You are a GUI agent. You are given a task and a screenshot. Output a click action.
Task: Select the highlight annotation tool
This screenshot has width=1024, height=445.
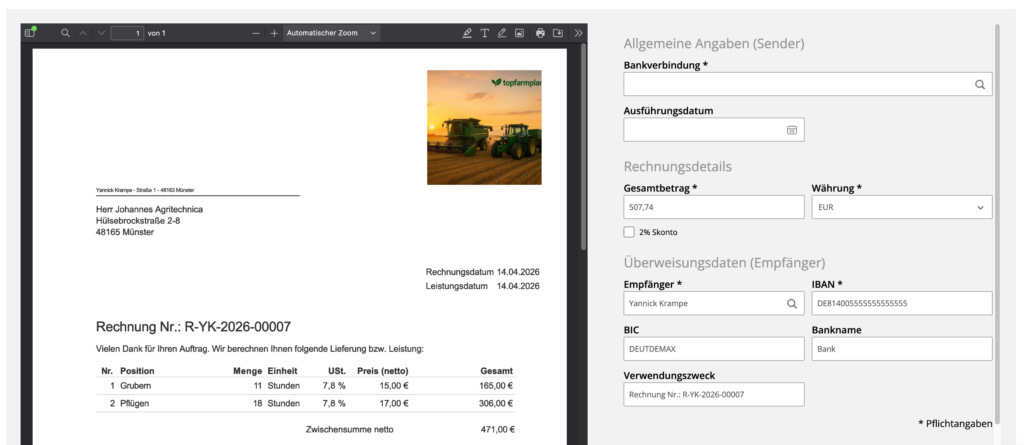[x=467, y=33]
